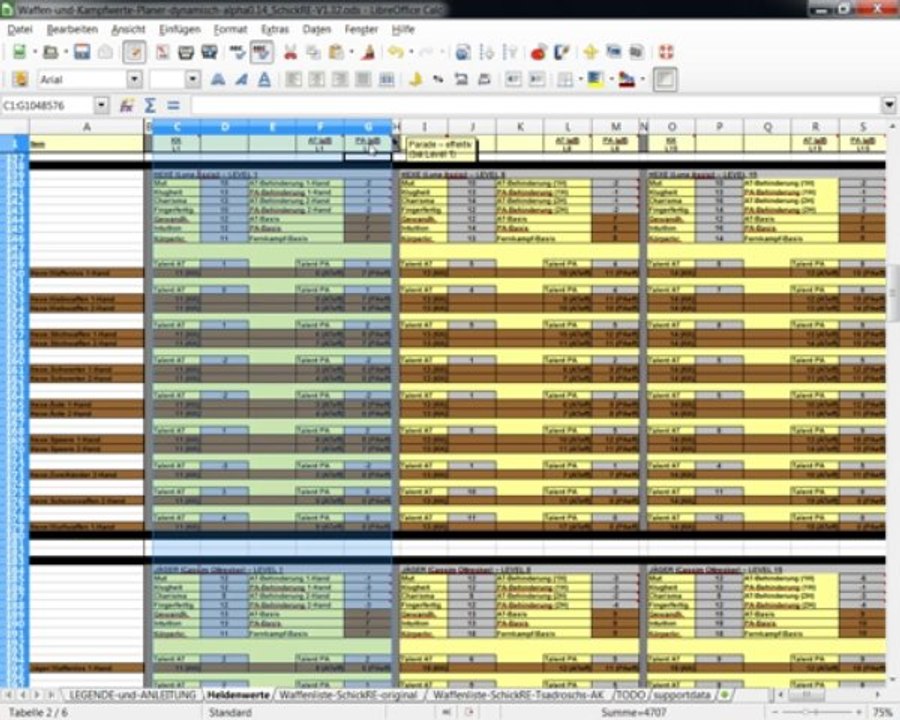Cut selection with the scissors icon
900x720 pixels.
point(290,52)
